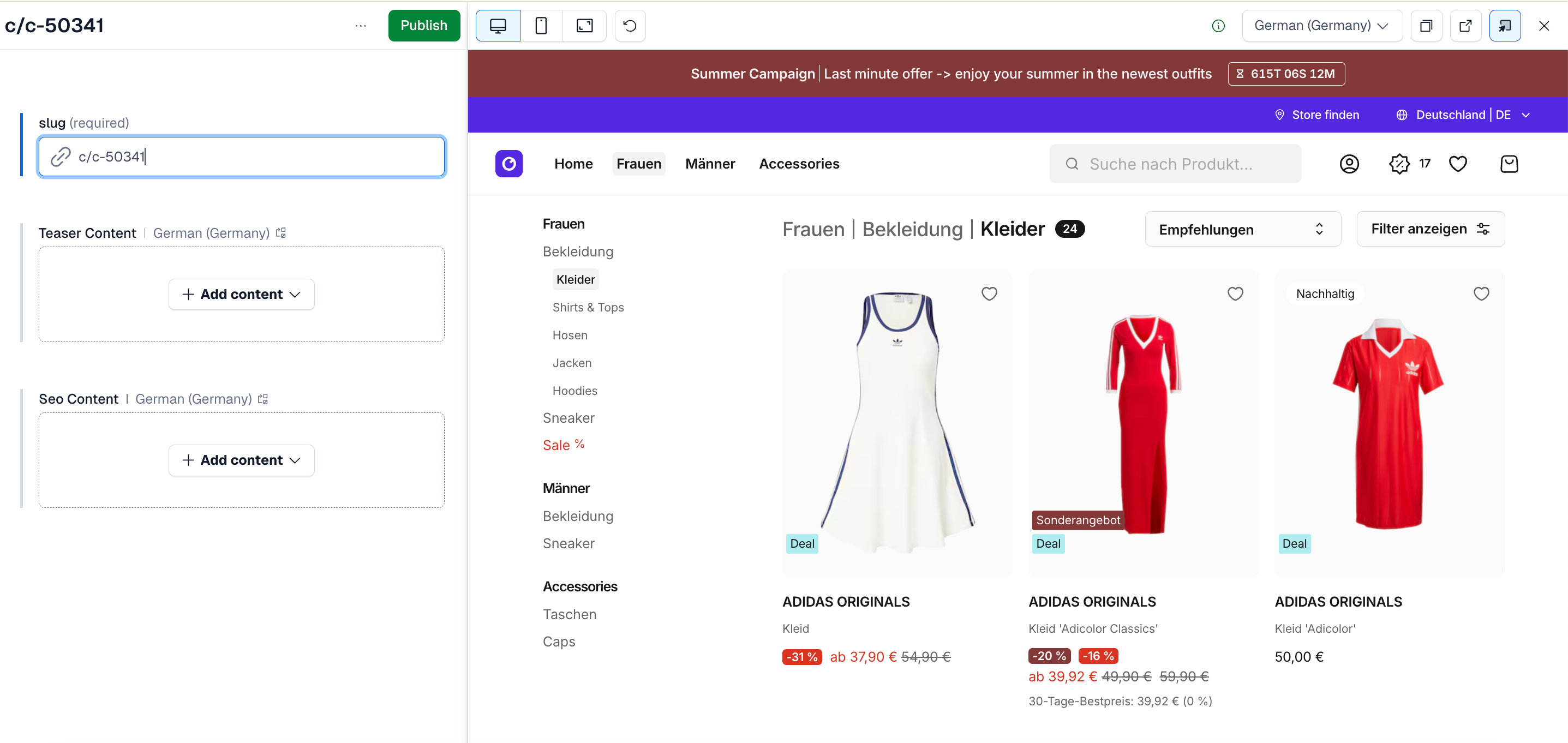This screenshot has width=1568, height=743.
Task: Toggle wishlist heart on white Kleid
Action: point(989,294)
